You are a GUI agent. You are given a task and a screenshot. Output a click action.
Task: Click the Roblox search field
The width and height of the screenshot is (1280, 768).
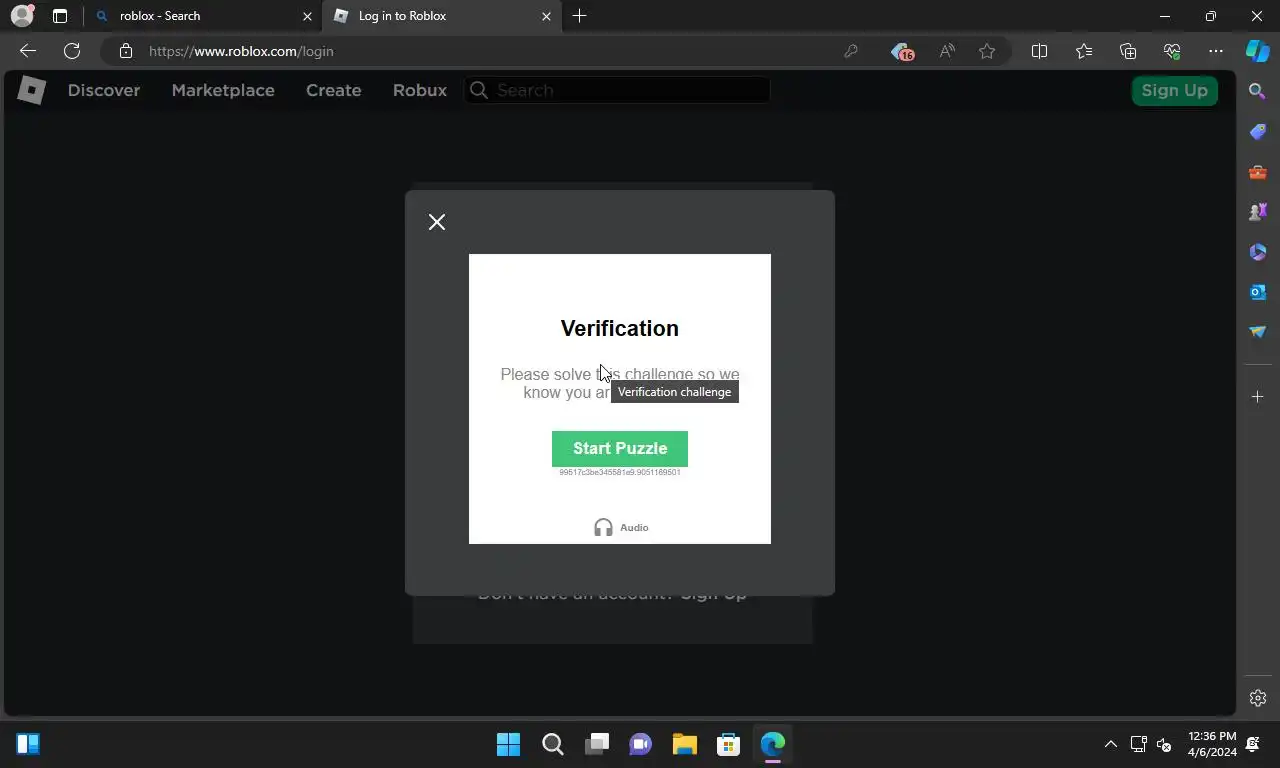click(x=618, y=90)
